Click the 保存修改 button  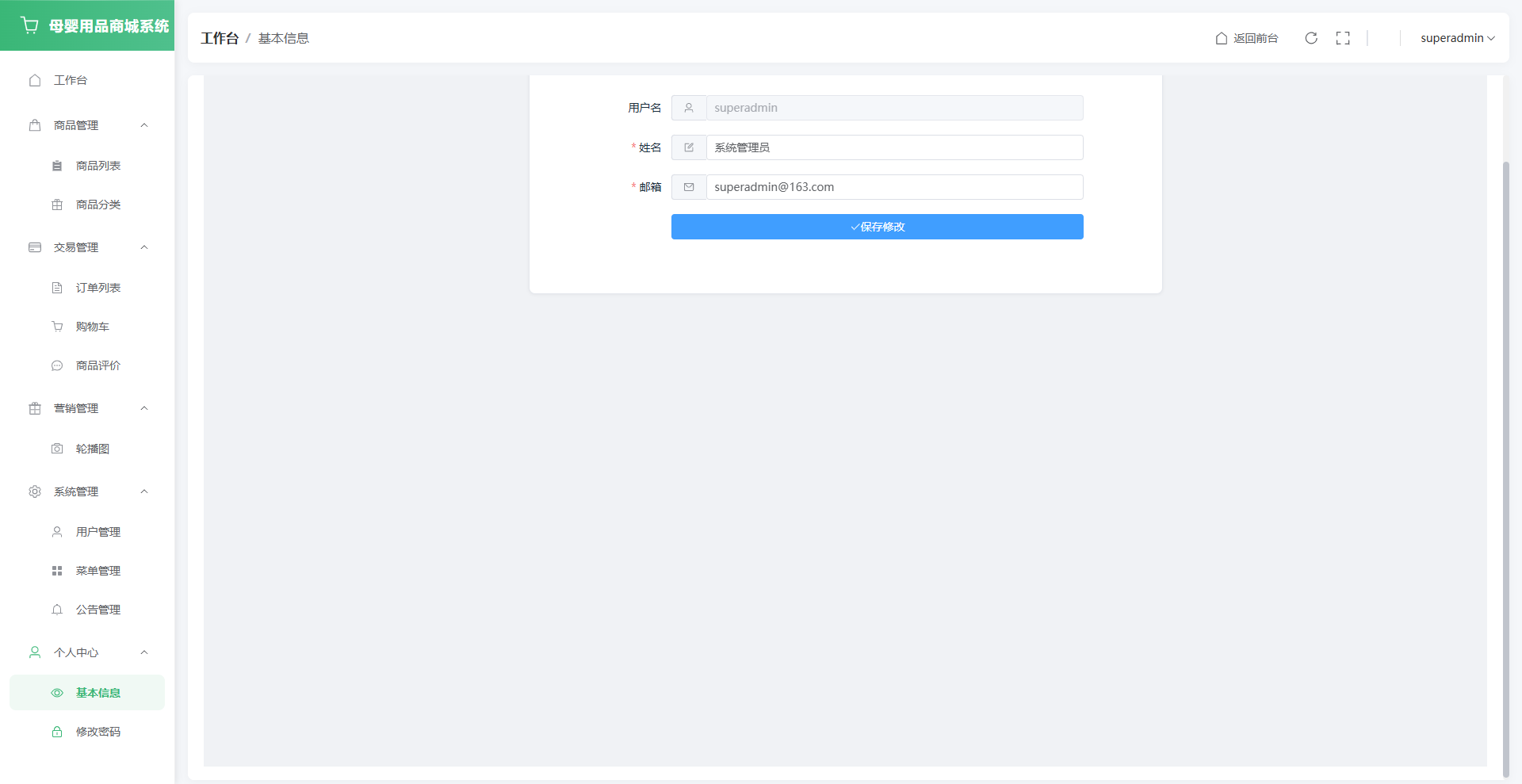877,227
